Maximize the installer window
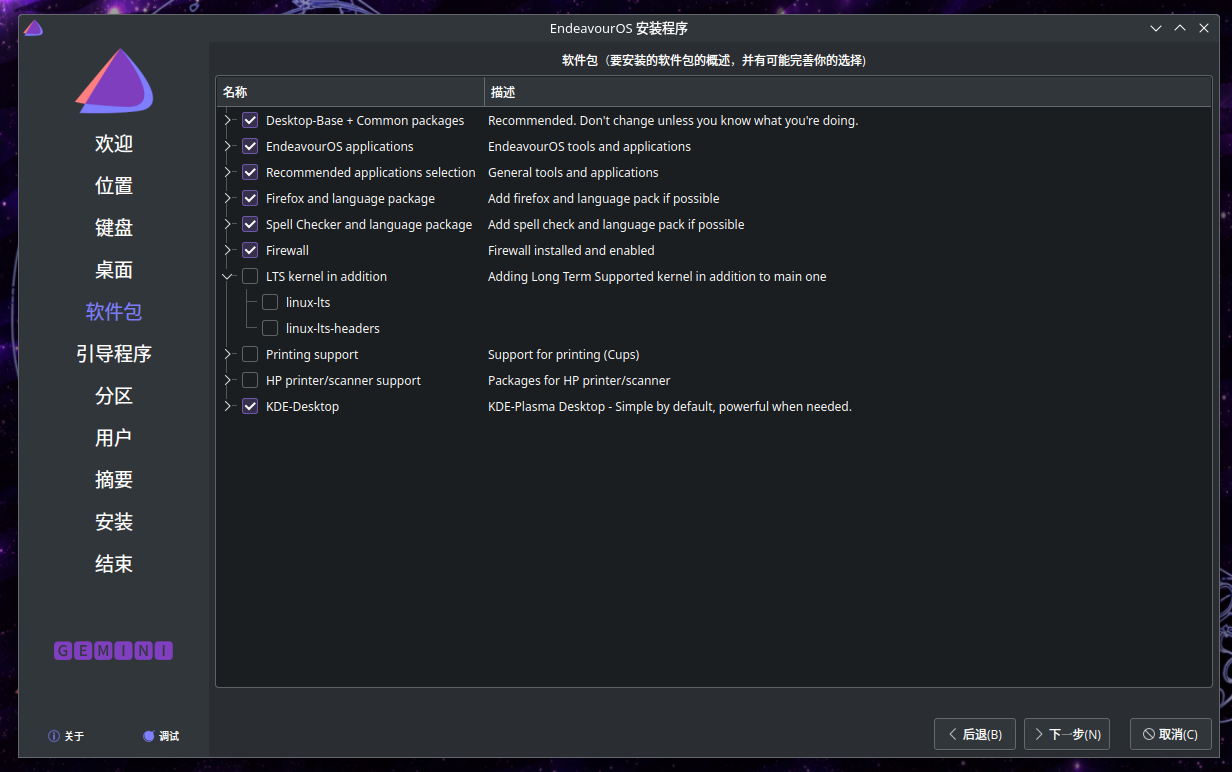 point(1180,28)
